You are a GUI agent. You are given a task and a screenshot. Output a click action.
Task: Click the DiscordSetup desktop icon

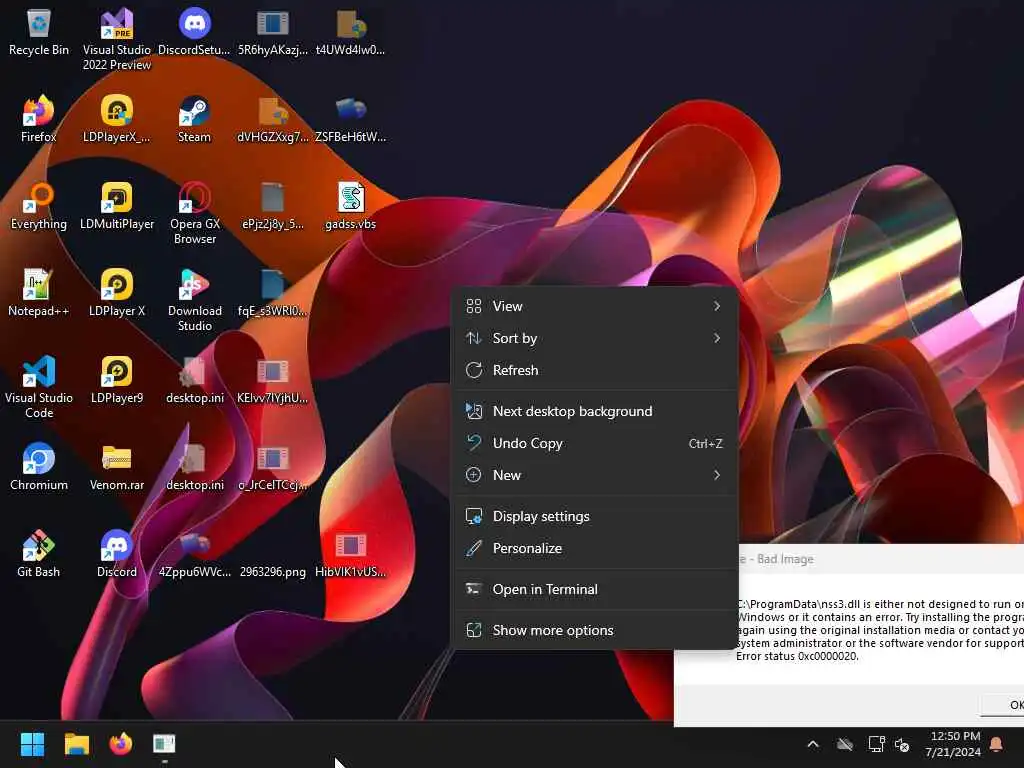click(195, 33)
